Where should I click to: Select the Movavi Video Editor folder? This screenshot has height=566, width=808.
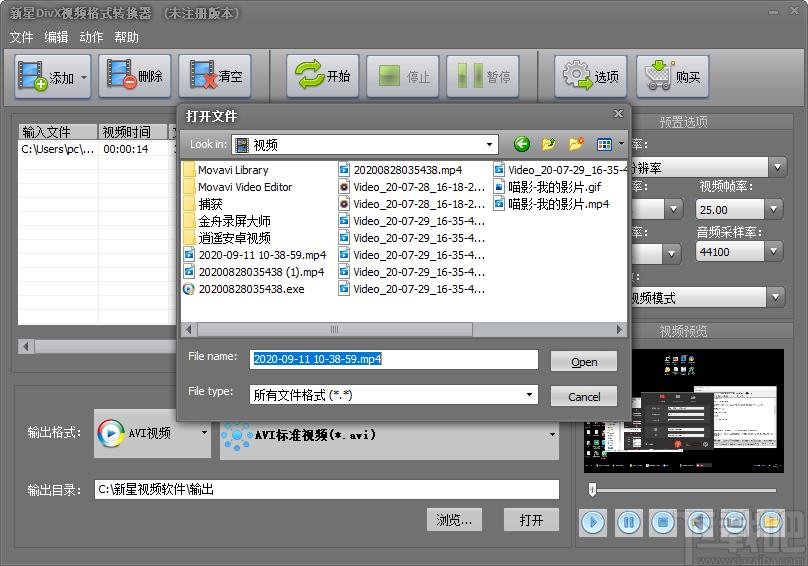tap(238, 187)
